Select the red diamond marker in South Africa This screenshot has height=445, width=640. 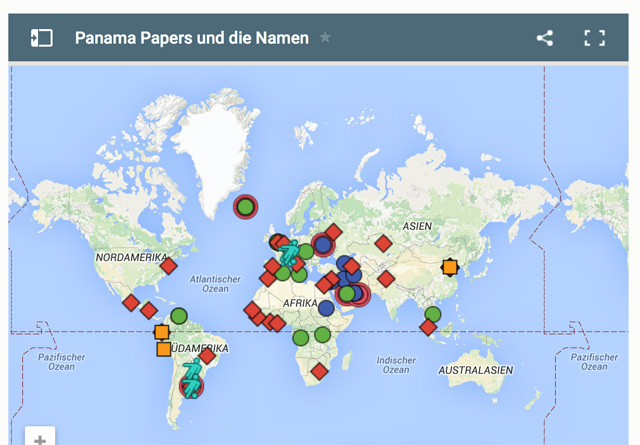point(319,372)
